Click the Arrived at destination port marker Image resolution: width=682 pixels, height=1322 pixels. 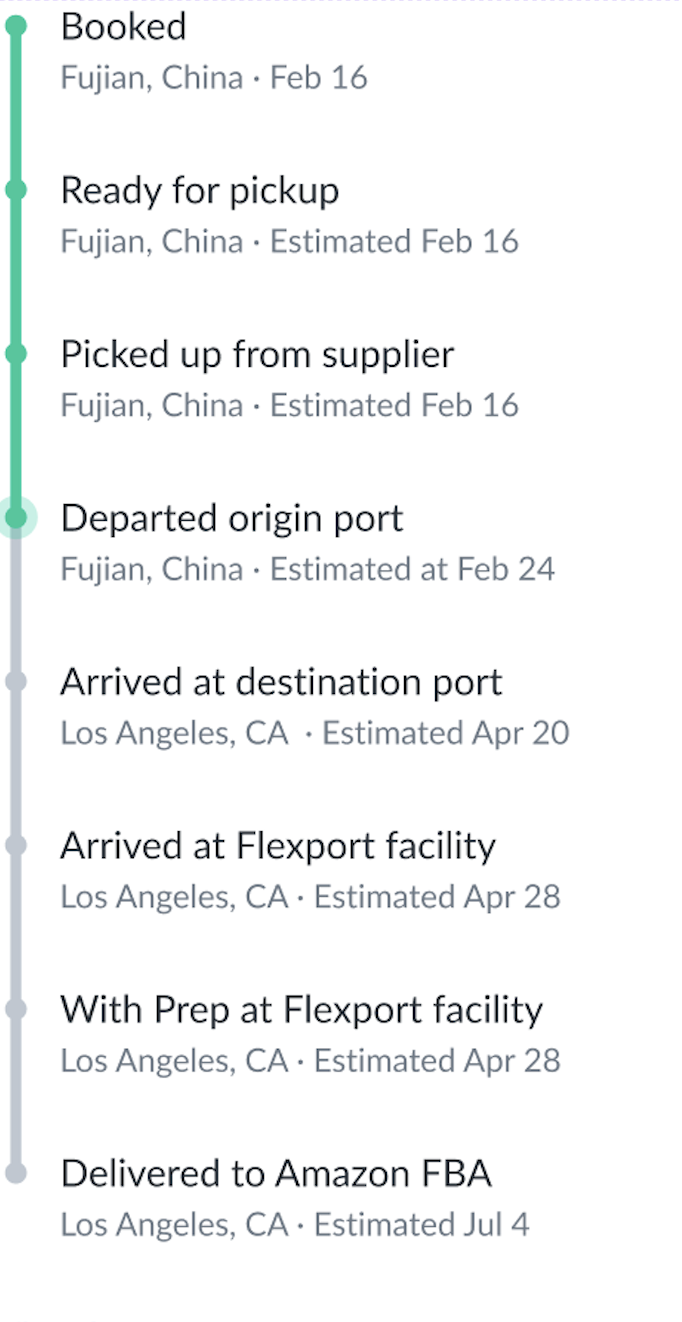(15, 682)
